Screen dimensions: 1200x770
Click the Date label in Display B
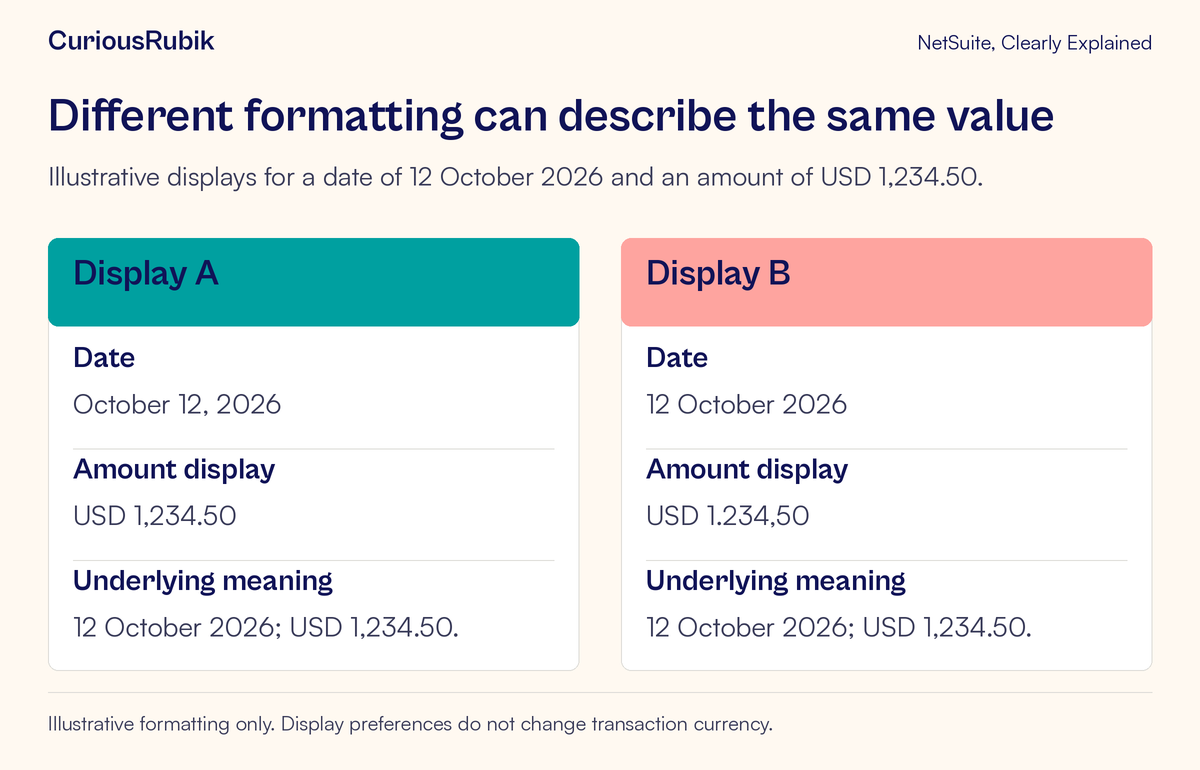pyautogui.click(x=677, y=358)
